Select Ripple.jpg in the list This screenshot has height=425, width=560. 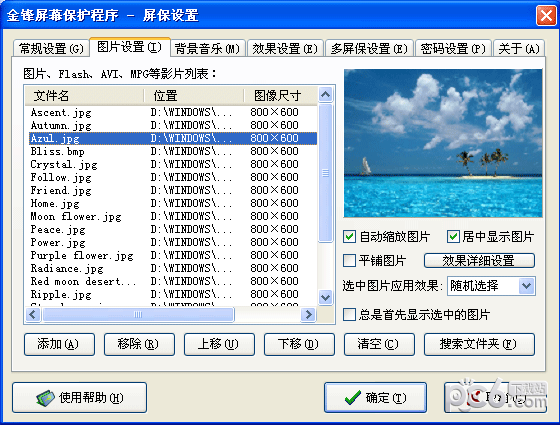tap(172, 294)
